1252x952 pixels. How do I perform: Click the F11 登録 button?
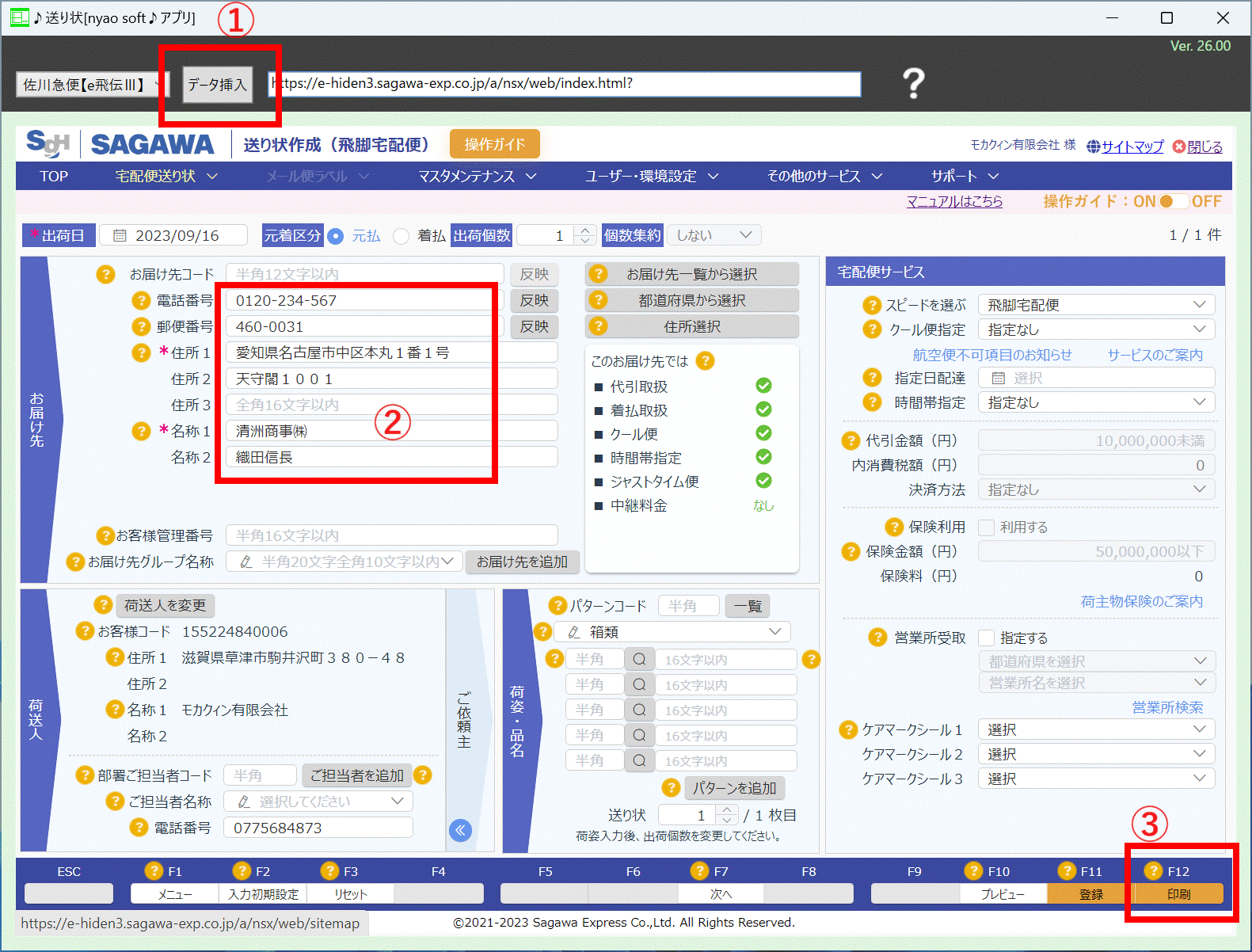pyautogui.click(x=1090, y=894)
